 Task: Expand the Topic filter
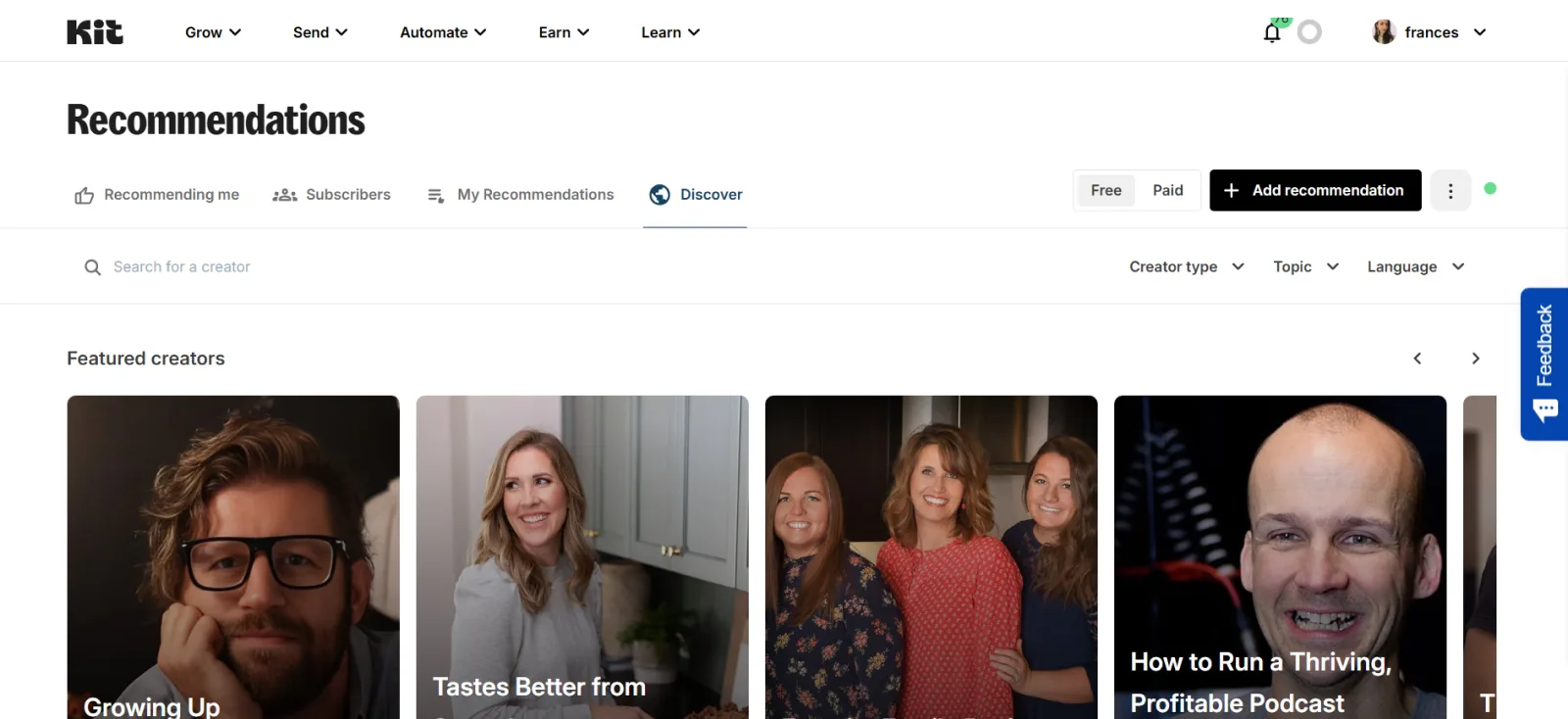pyautogui.click(x=1305, y=266)
